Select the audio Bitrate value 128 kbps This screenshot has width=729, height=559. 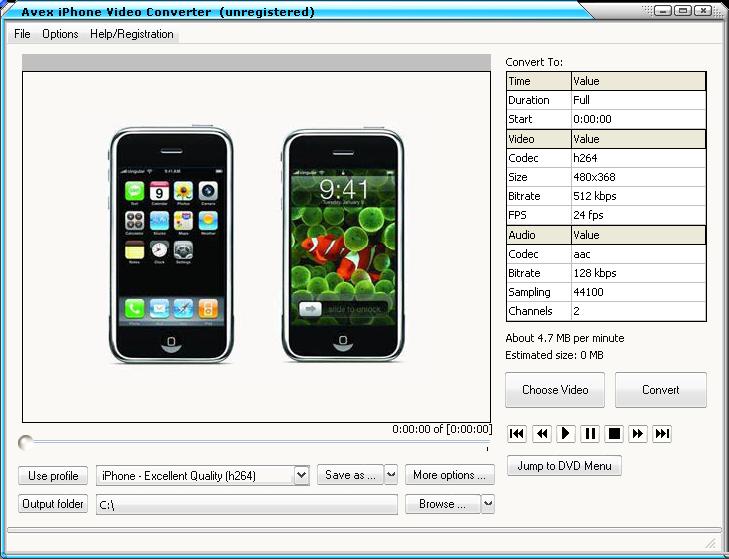638,273
